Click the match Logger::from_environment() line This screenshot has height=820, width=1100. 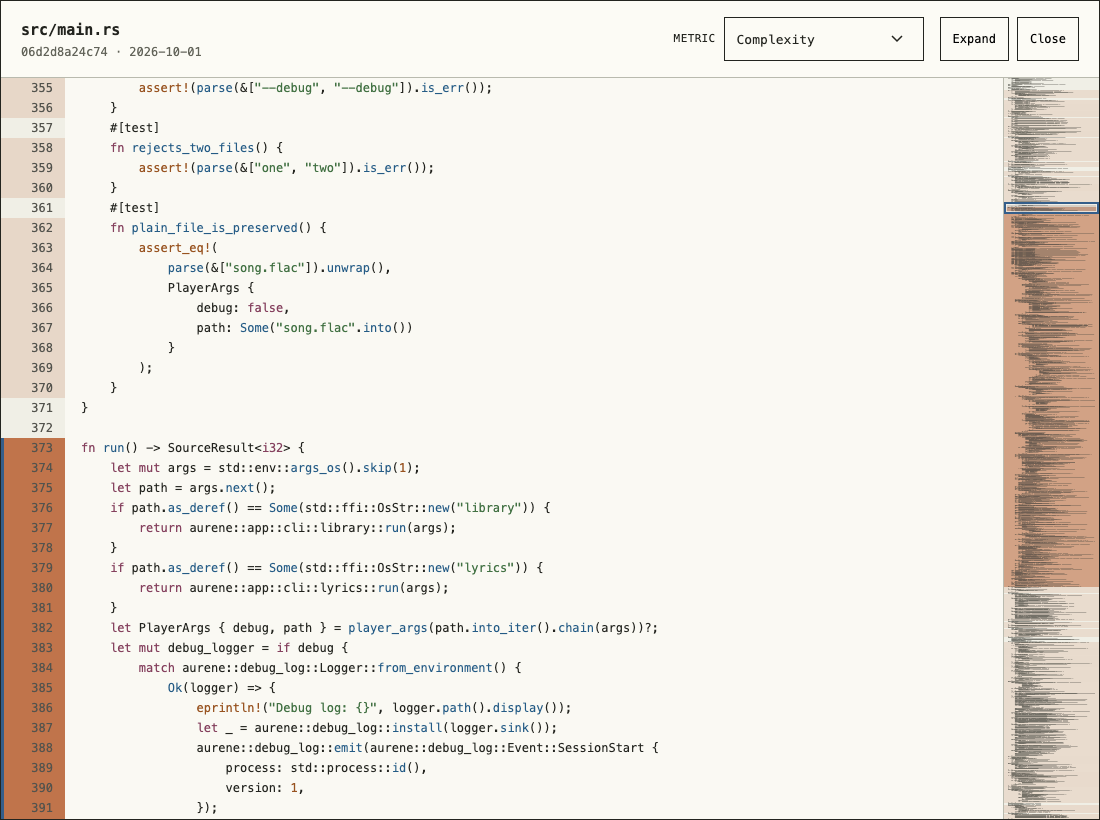click(330, 668)
